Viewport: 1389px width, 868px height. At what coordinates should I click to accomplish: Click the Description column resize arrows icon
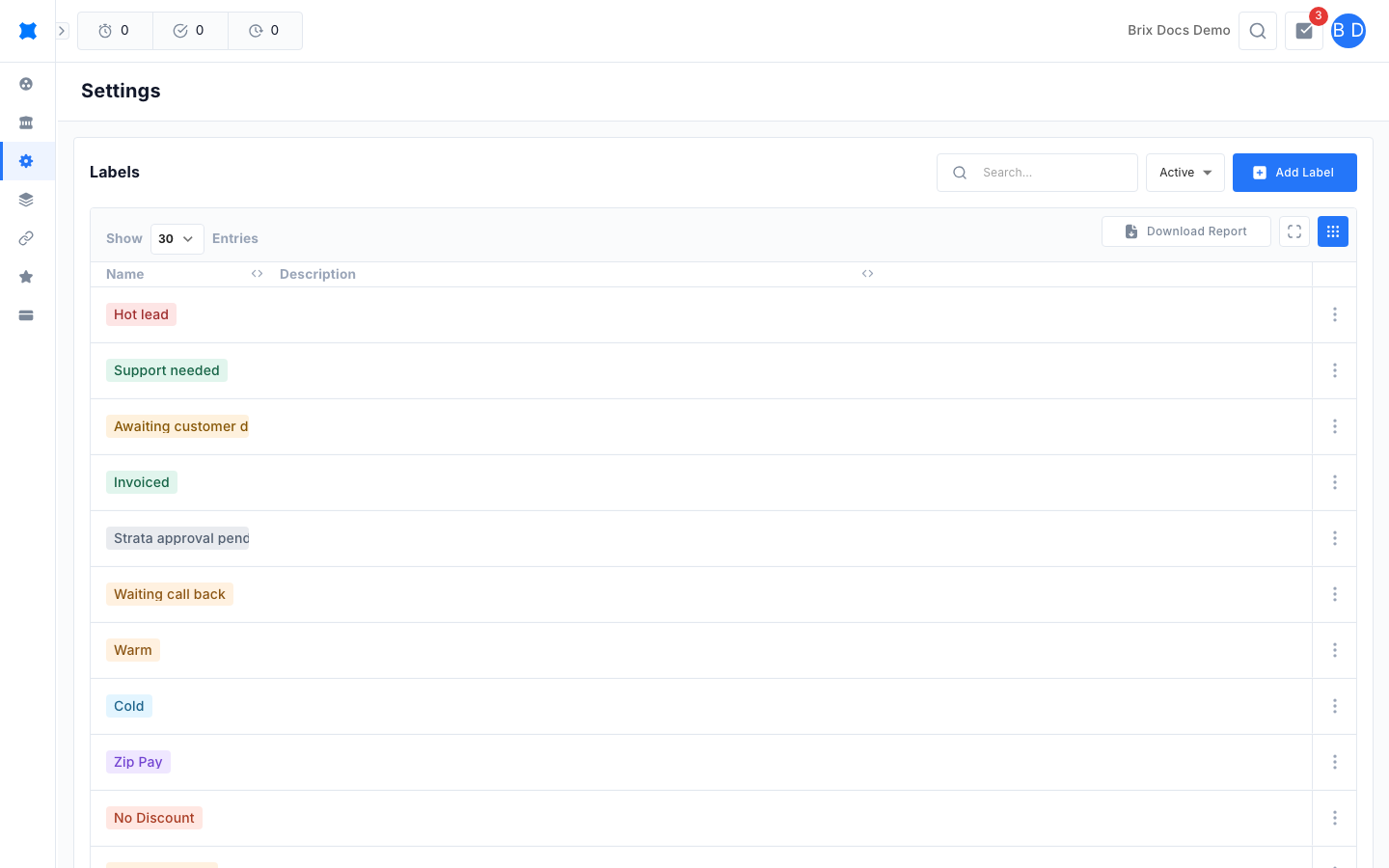868,274
